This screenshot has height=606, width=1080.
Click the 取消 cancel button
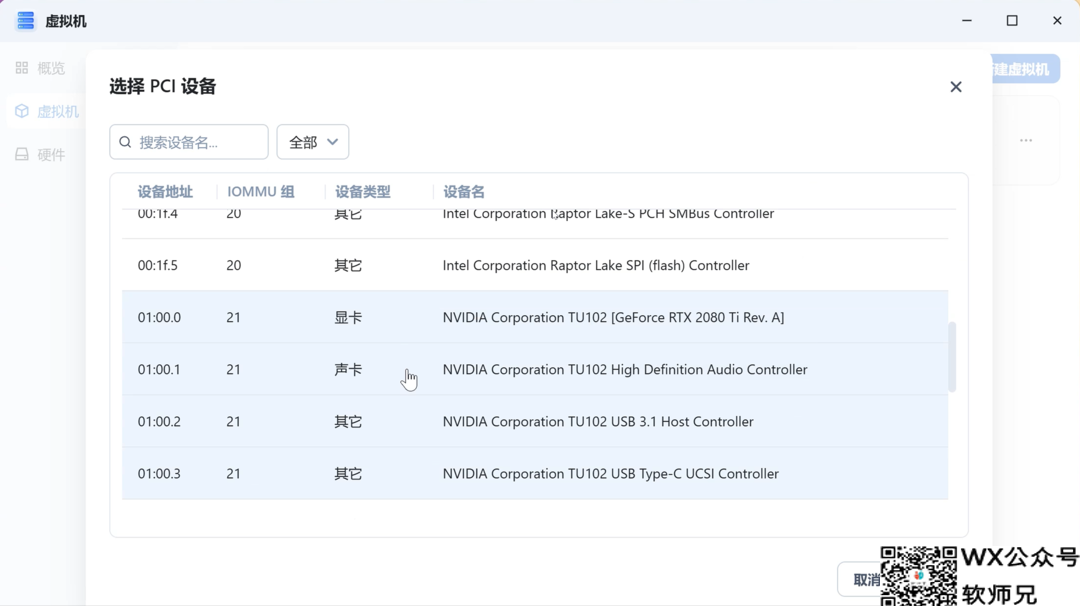(858, 580)
